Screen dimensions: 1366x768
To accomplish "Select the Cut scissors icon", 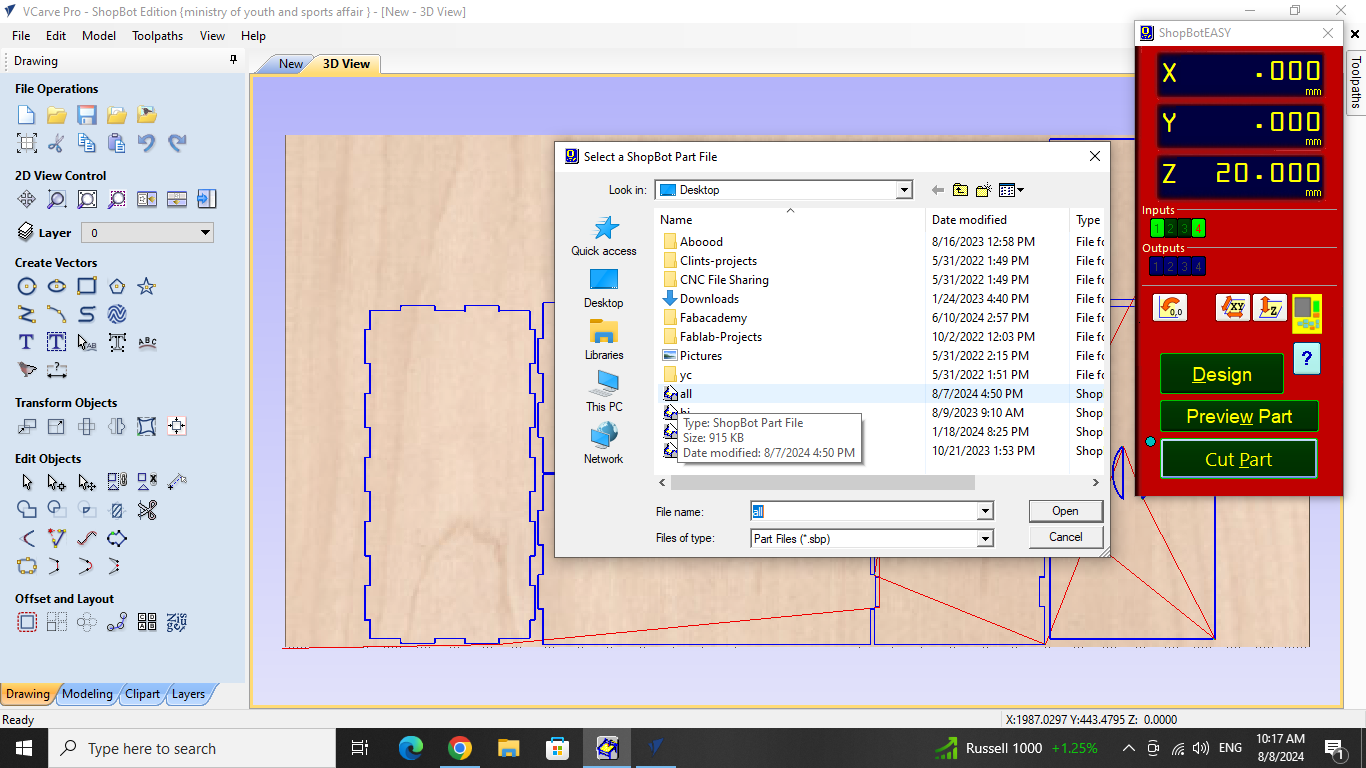I will (x=57, y=143).
